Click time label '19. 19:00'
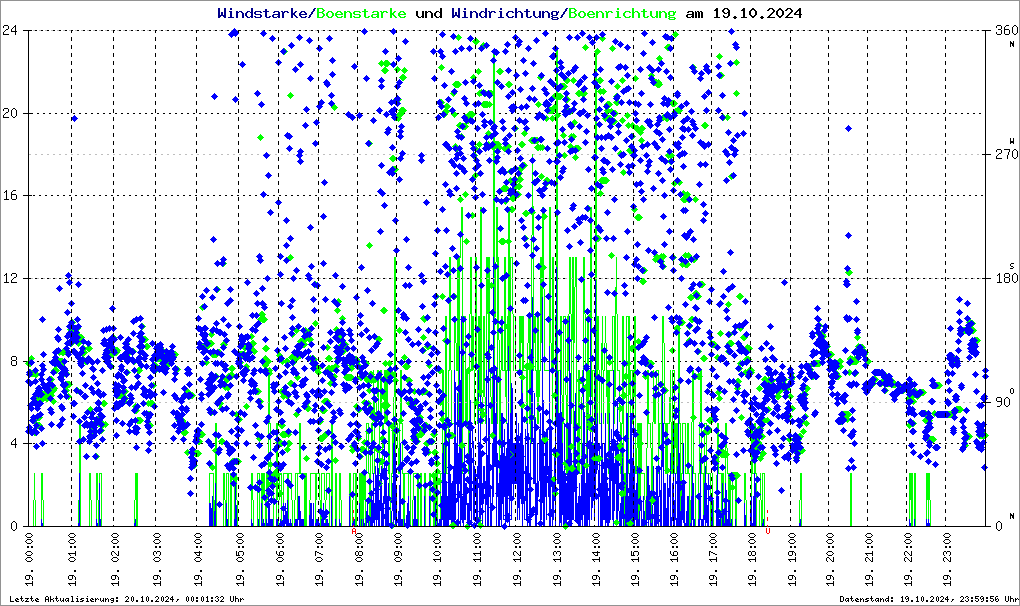 tap(792, 559)
